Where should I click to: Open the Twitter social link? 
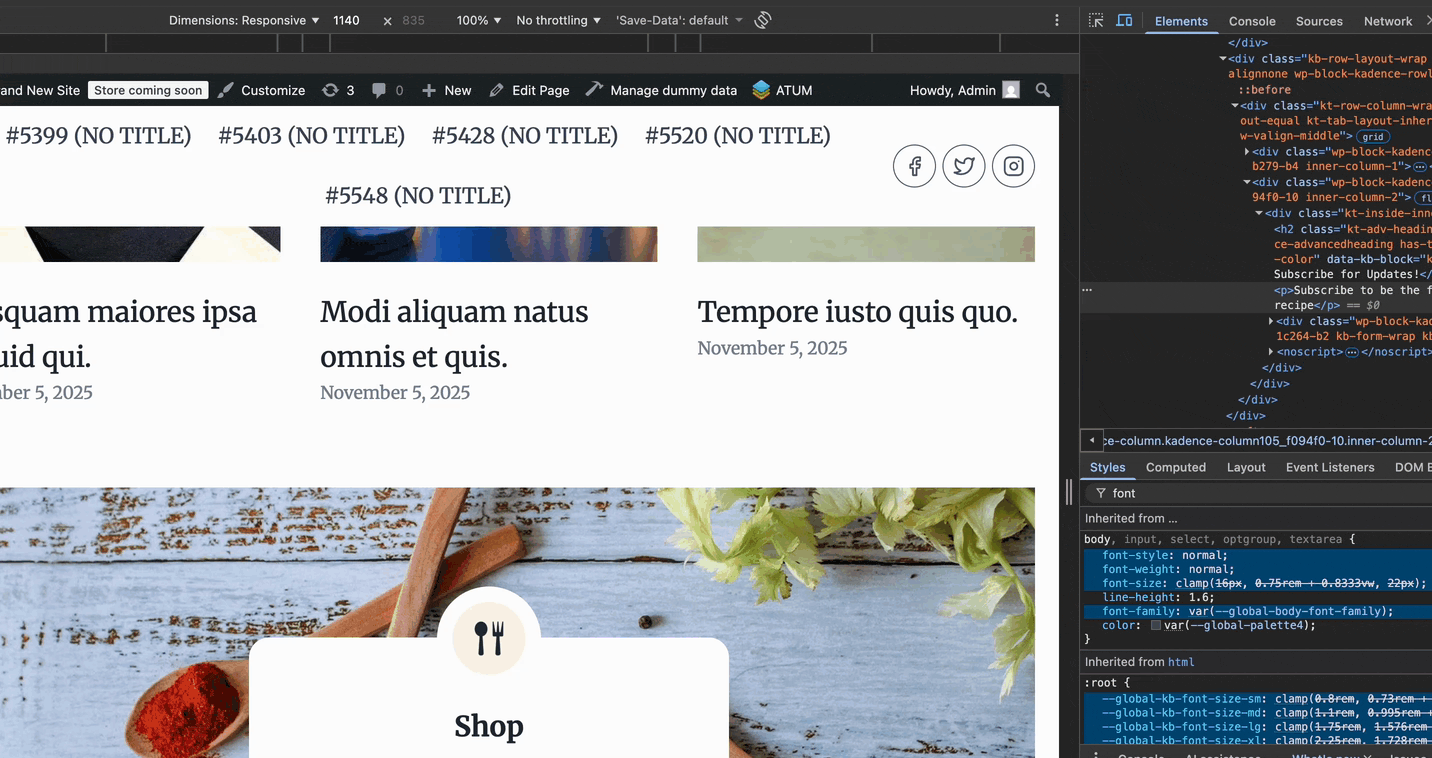point(963,166)
